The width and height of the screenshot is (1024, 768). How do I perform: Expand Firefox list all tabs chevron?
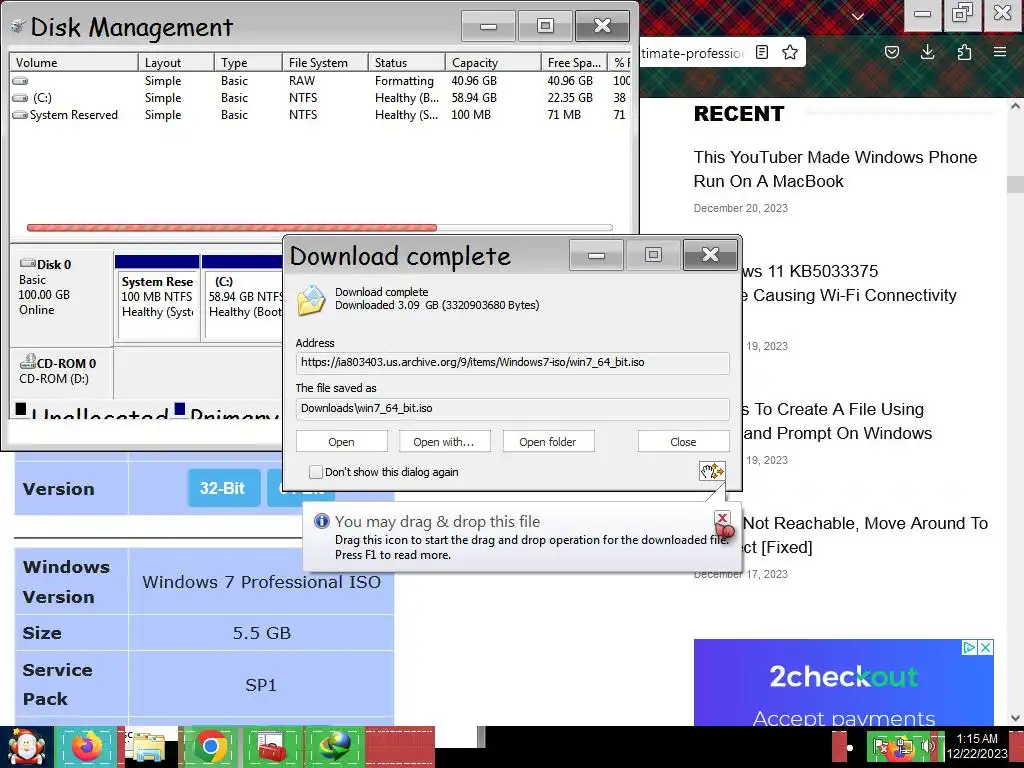tap(858, 16)
